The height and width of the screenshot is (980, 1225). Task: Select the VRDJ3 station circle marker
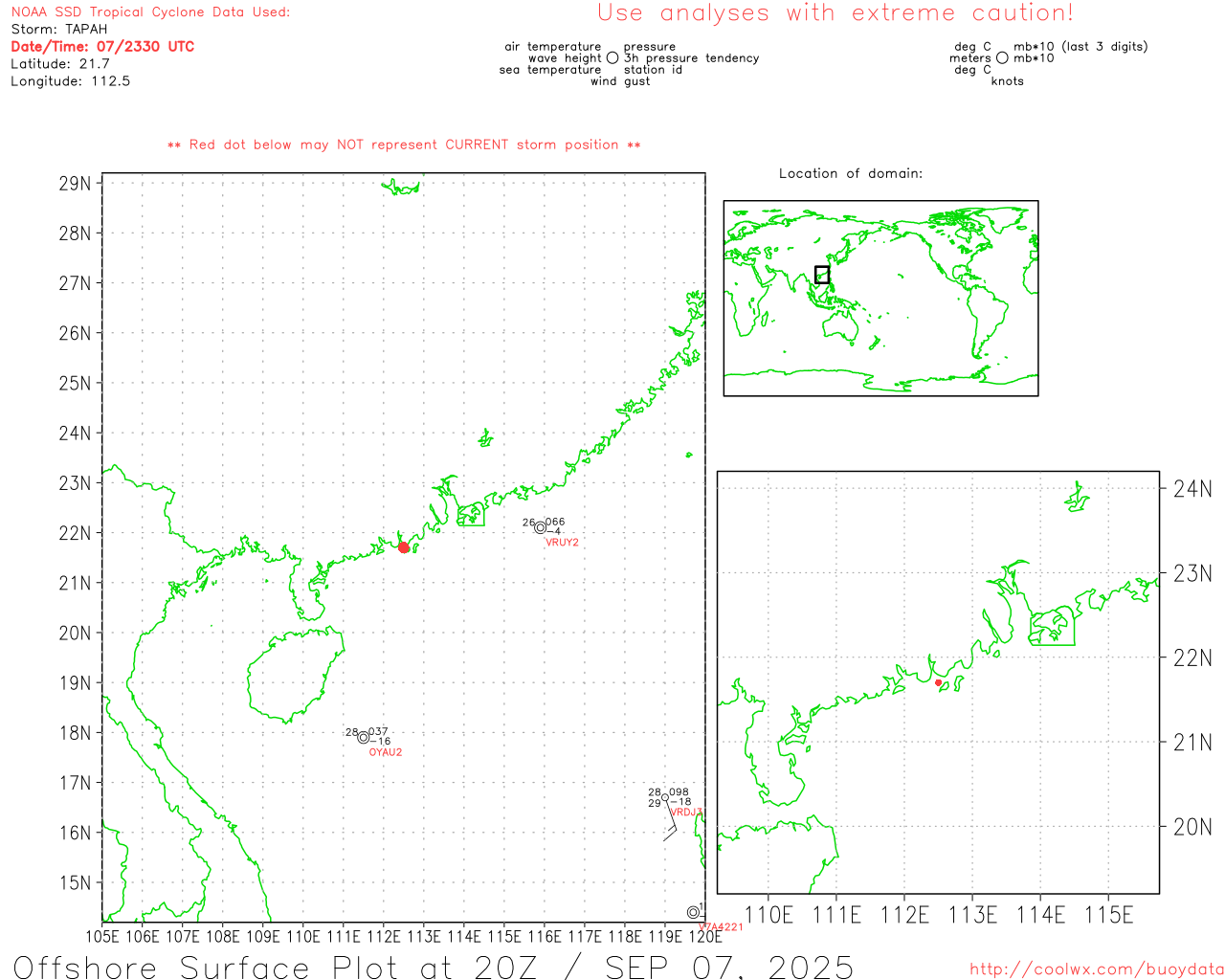tap(665, 797)
